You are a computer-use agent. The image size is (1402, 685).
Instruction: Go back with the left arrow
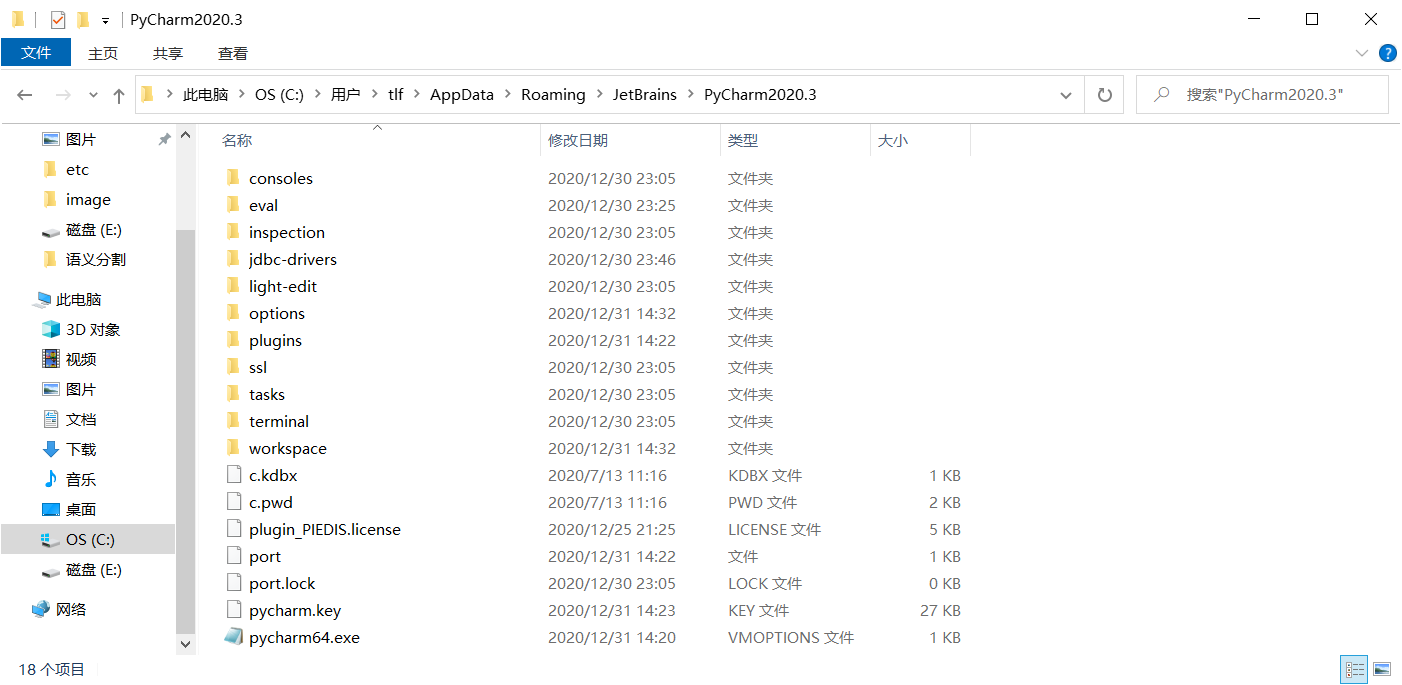tap(25, 95)
